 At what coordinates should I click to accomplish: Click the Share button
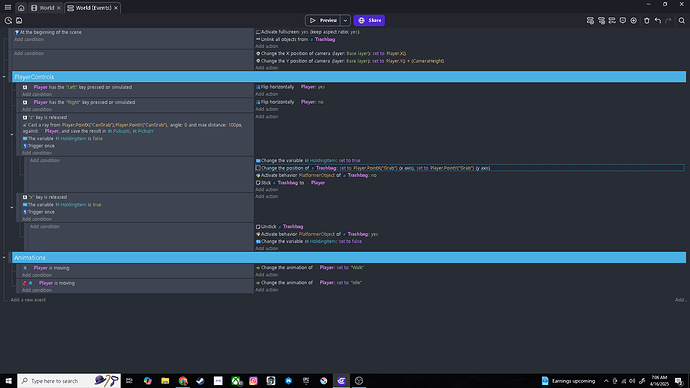click(x=369, y=20)
